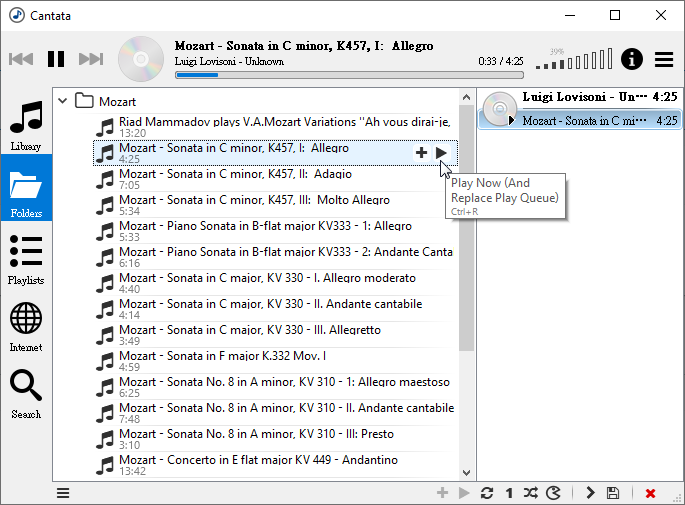Select Sonata in F major K.332 Mov. I
Screen dimensions: 685x505
275,361
